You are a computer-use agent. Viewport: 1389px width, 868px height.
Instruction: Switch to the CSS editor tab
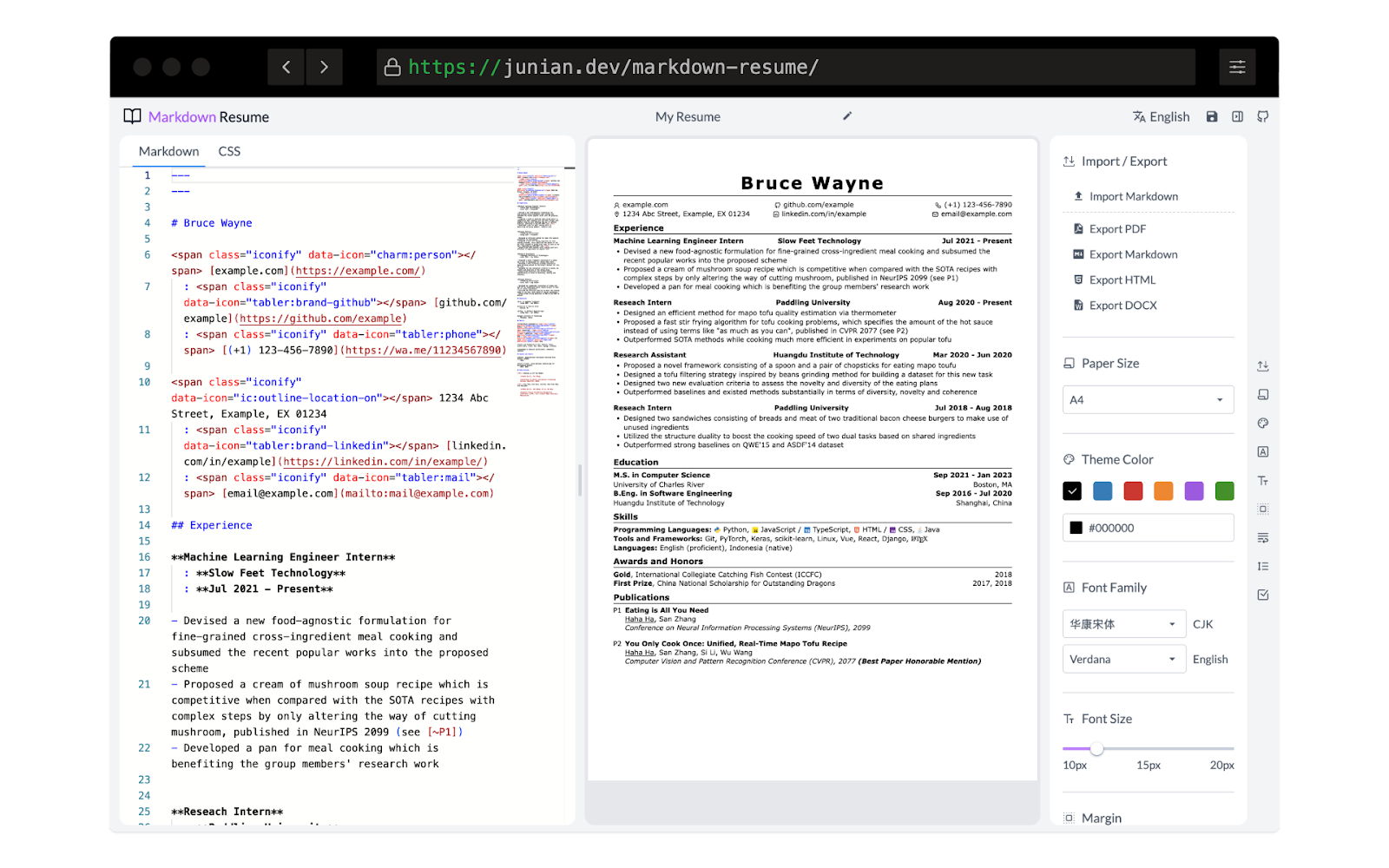click(x=229, y=151)
